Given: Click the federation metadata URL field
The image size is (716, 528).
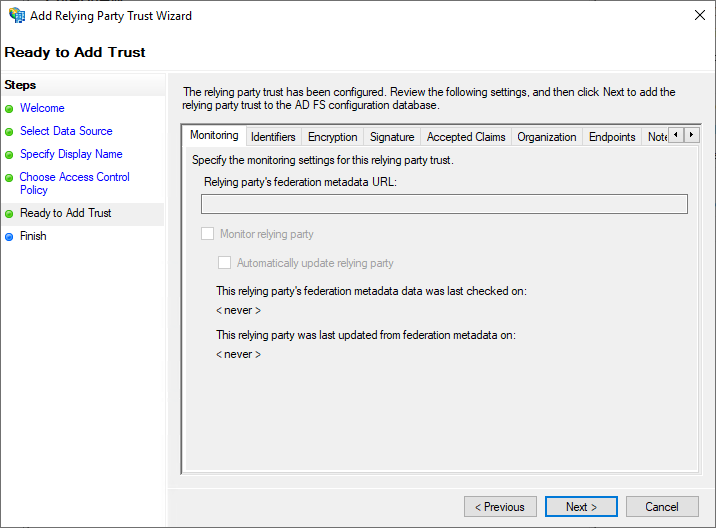Looking at the screenshot, I should coord(444,204).
